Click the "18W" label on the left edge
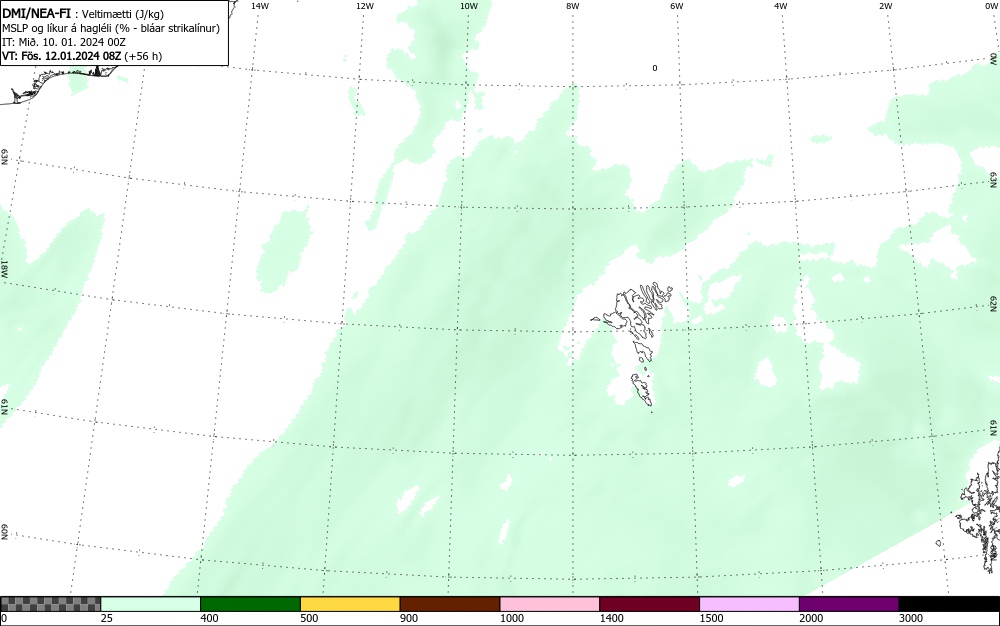This screenshot has height=626, width=1000. (x=4, y=268)
